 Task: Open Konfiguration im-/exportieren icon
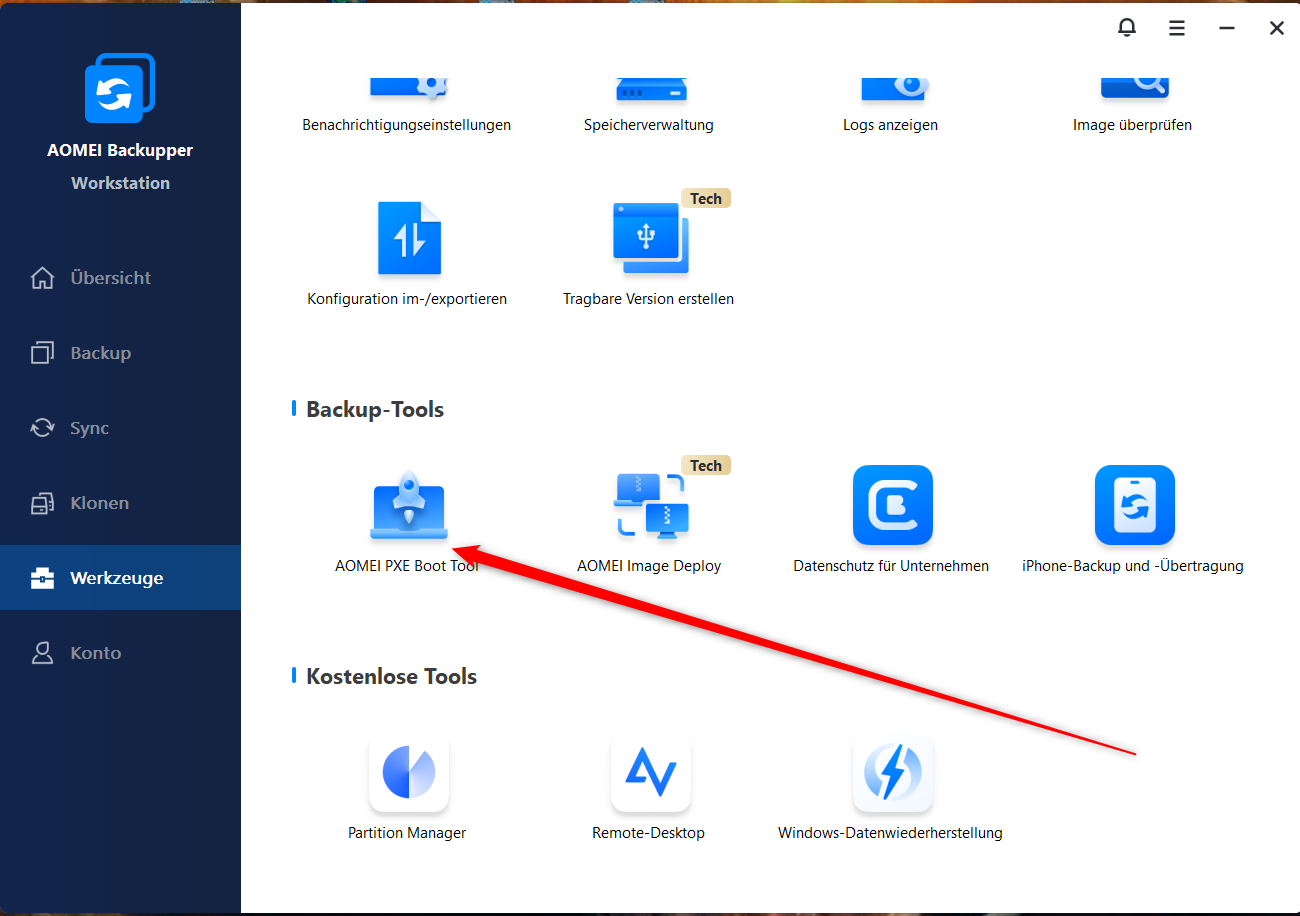[x=408, y=238]
